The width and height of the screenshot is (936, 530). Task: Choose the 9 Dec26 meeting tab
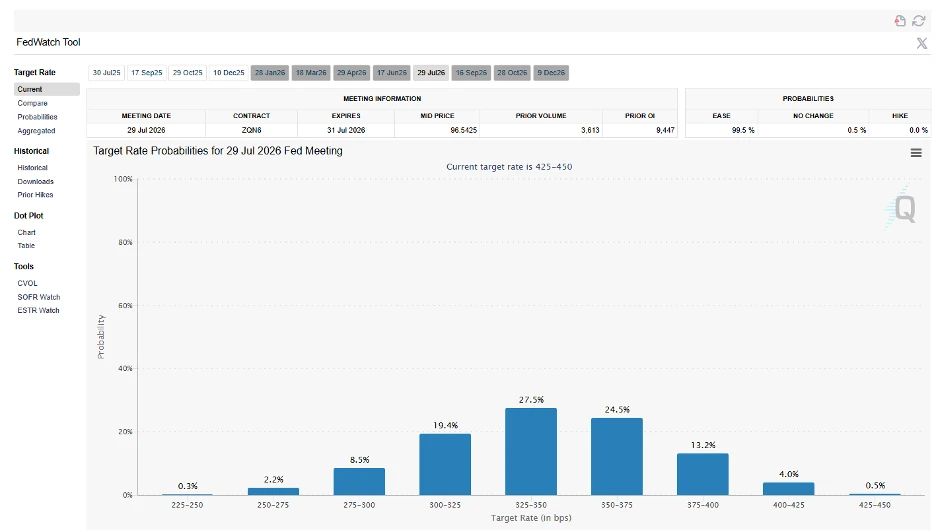pyautogui.click(x=551, y=73)
